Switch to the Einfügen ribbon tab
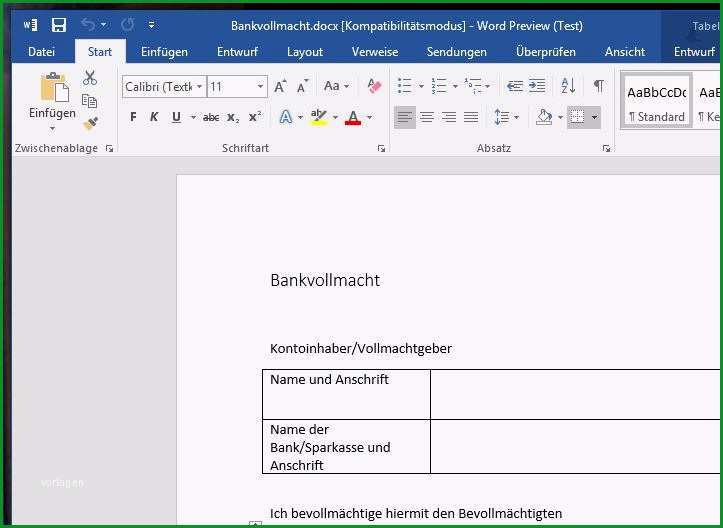This screenshot has height=528, width=723. click(164, 52)
